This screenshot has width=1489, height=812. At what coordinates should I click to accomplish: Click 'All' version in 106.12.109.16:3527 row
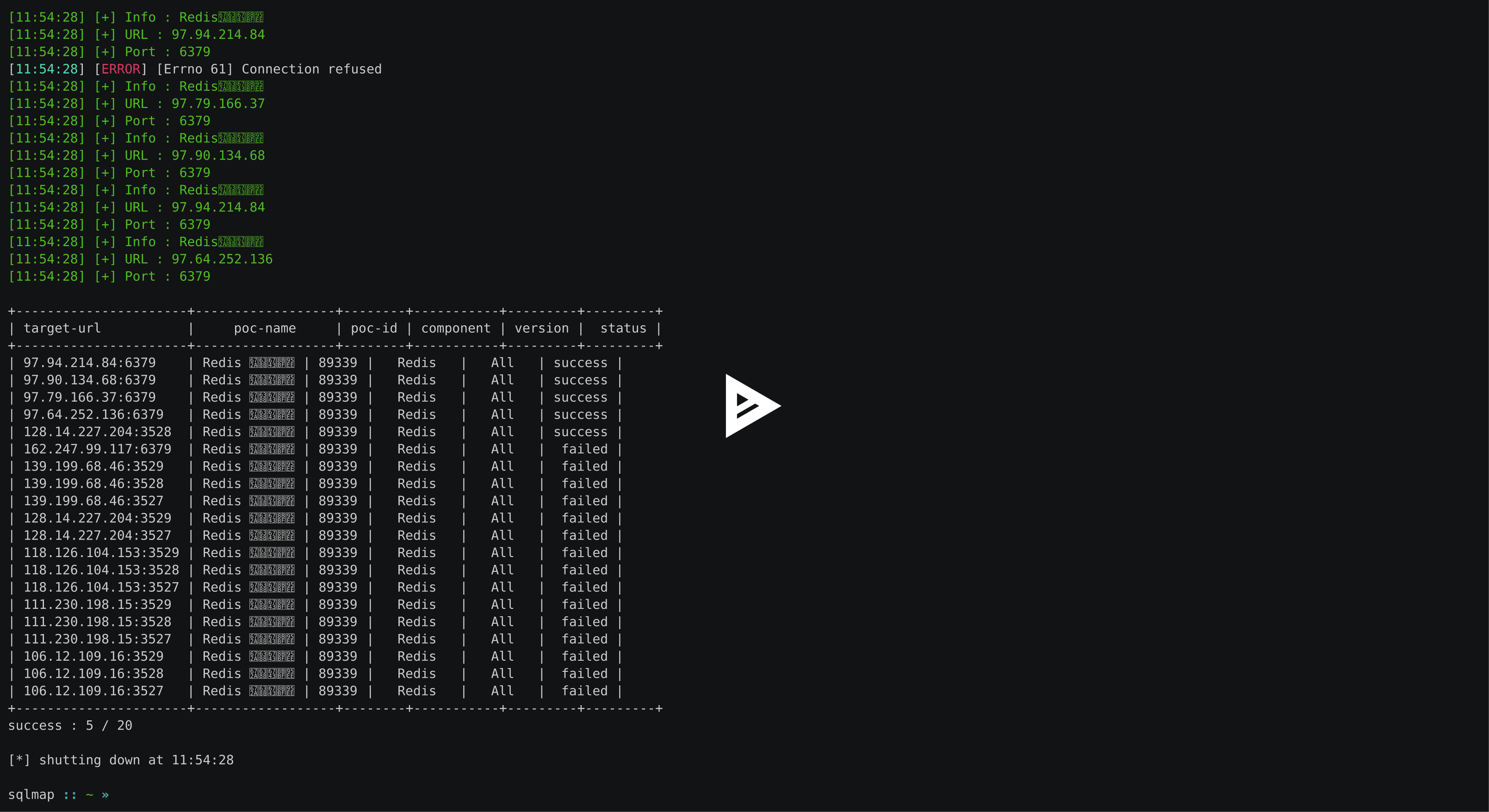coord(503,691)
